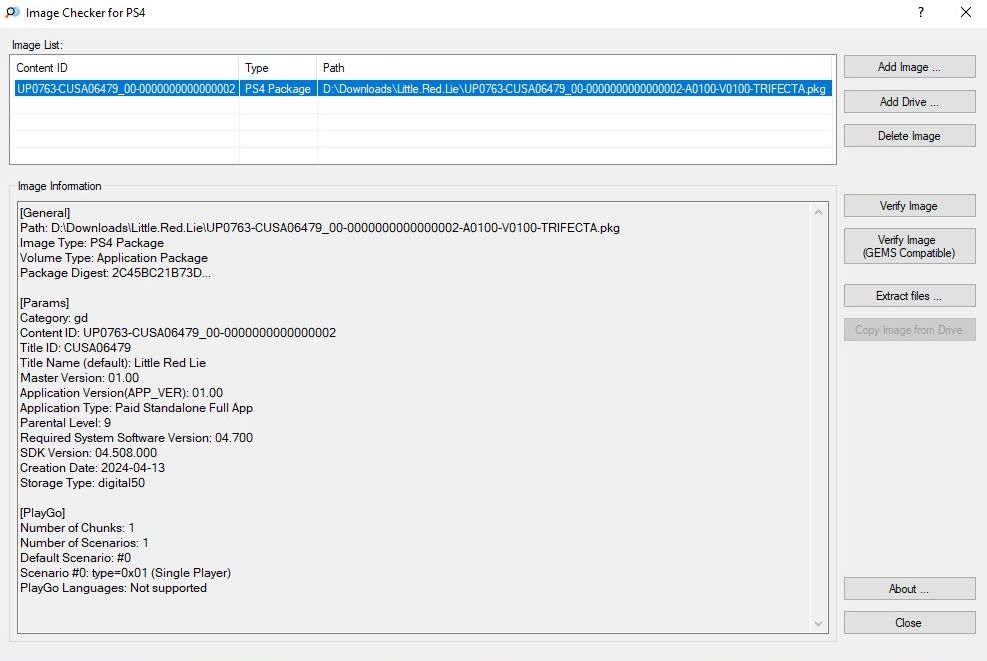Run Verify Image (GEMS Compatible)
Image resolution: width=987 pixels, height=661 pixels.
[x=909, y=246]
